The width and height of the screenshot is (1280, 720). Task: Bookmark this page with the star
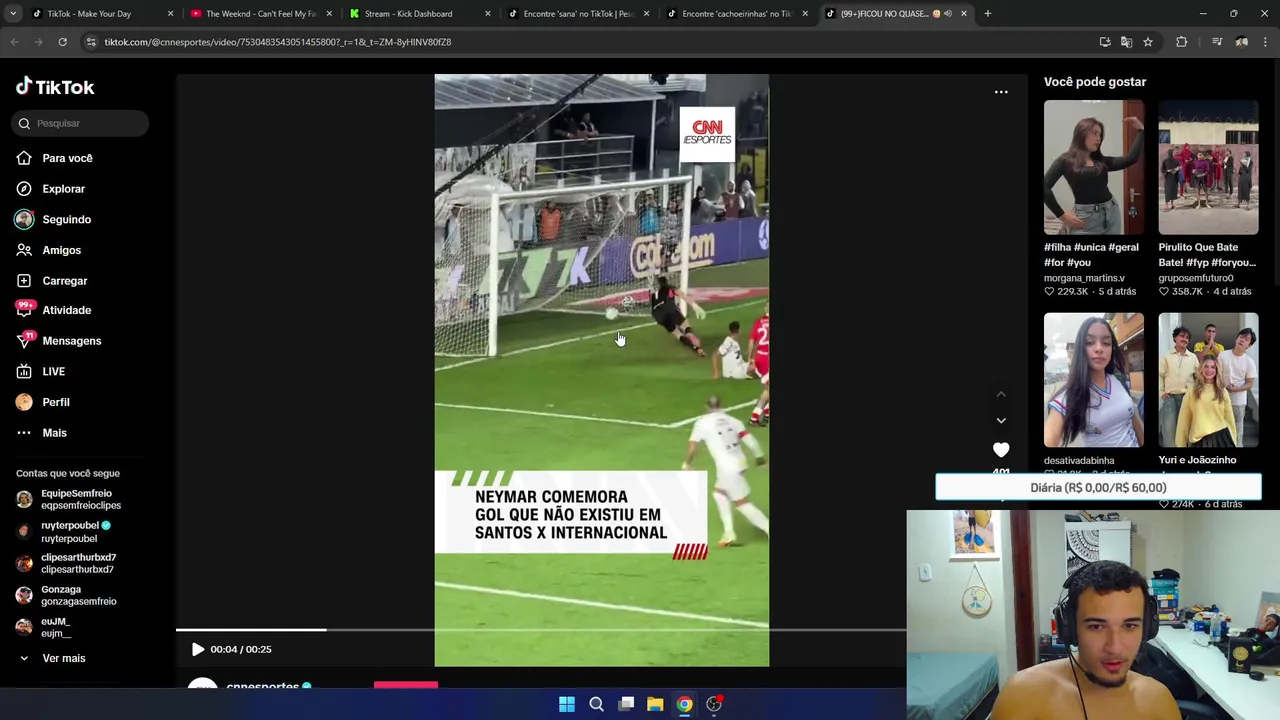pos(1148,42)
